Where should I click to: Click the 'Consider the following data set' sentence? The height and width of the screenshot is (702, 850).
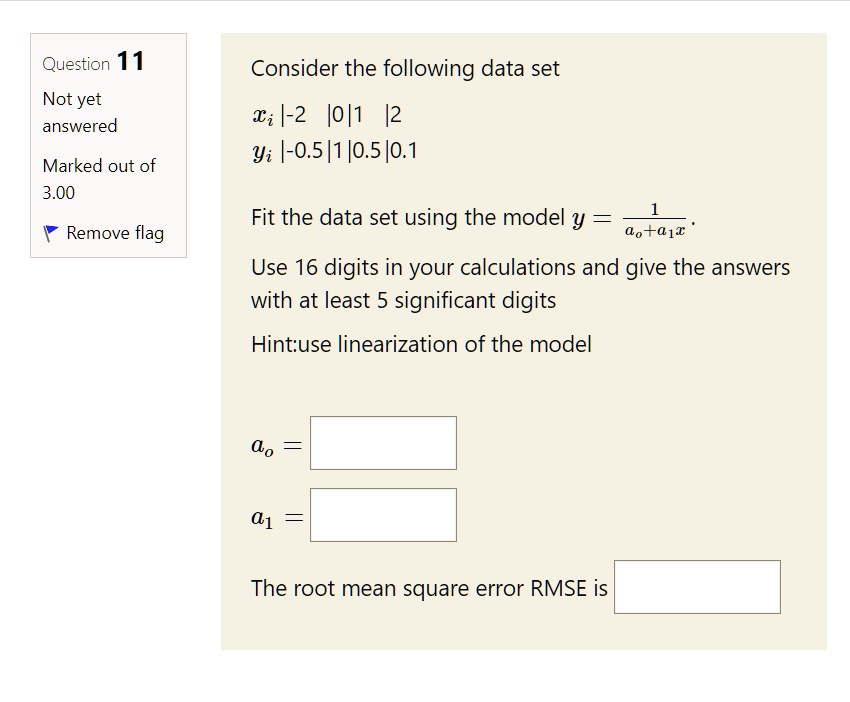[x=405, y=69]
